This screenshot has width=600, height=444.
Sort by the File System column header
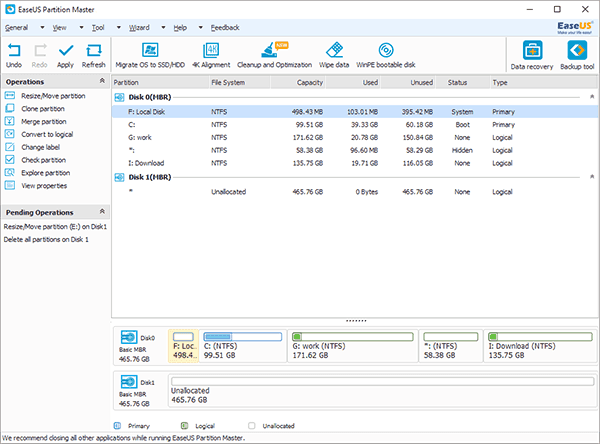(x=240, y=82)
